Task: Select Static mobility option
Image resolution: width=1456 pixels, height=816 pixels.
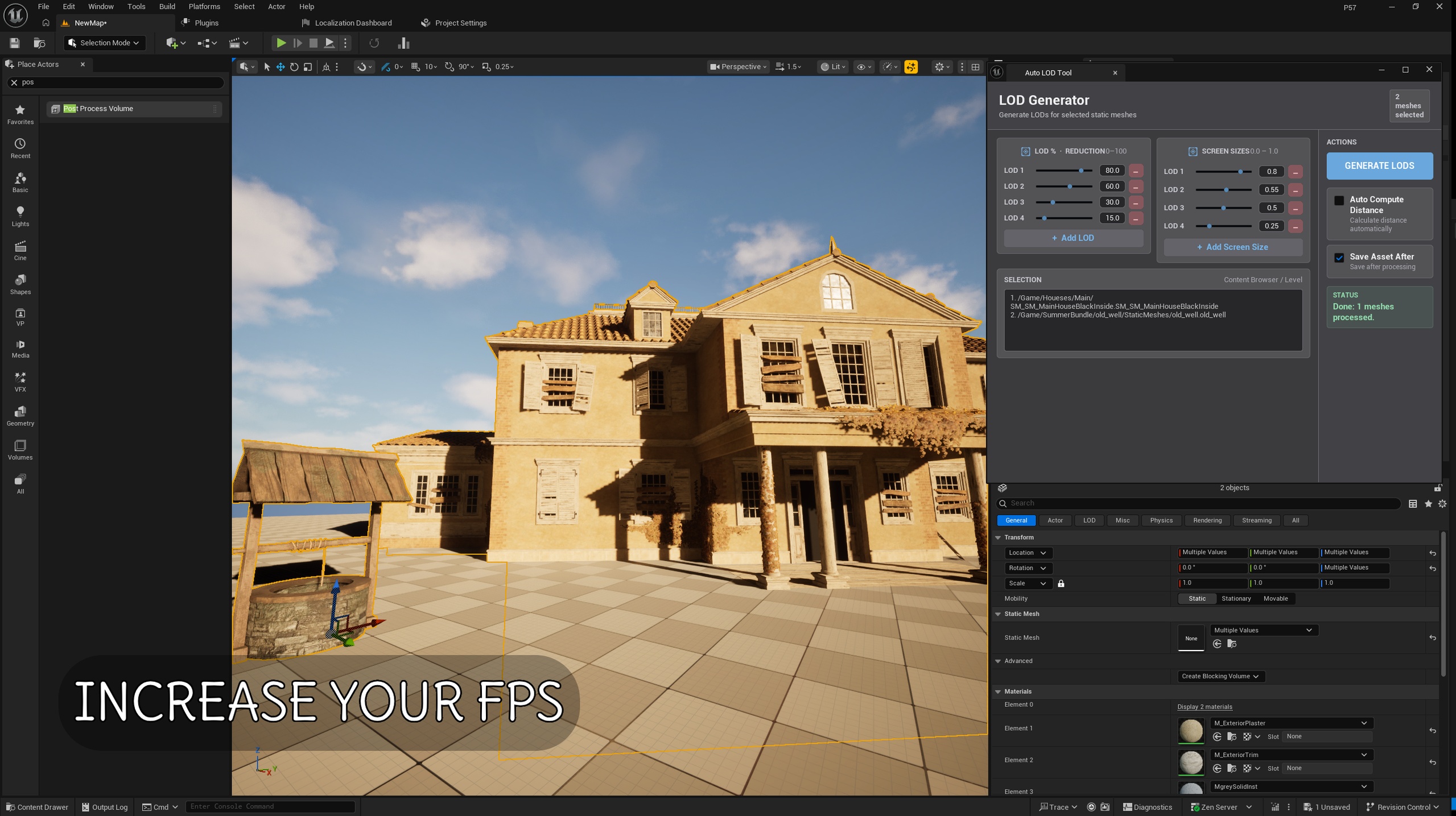Action: 1197,598
